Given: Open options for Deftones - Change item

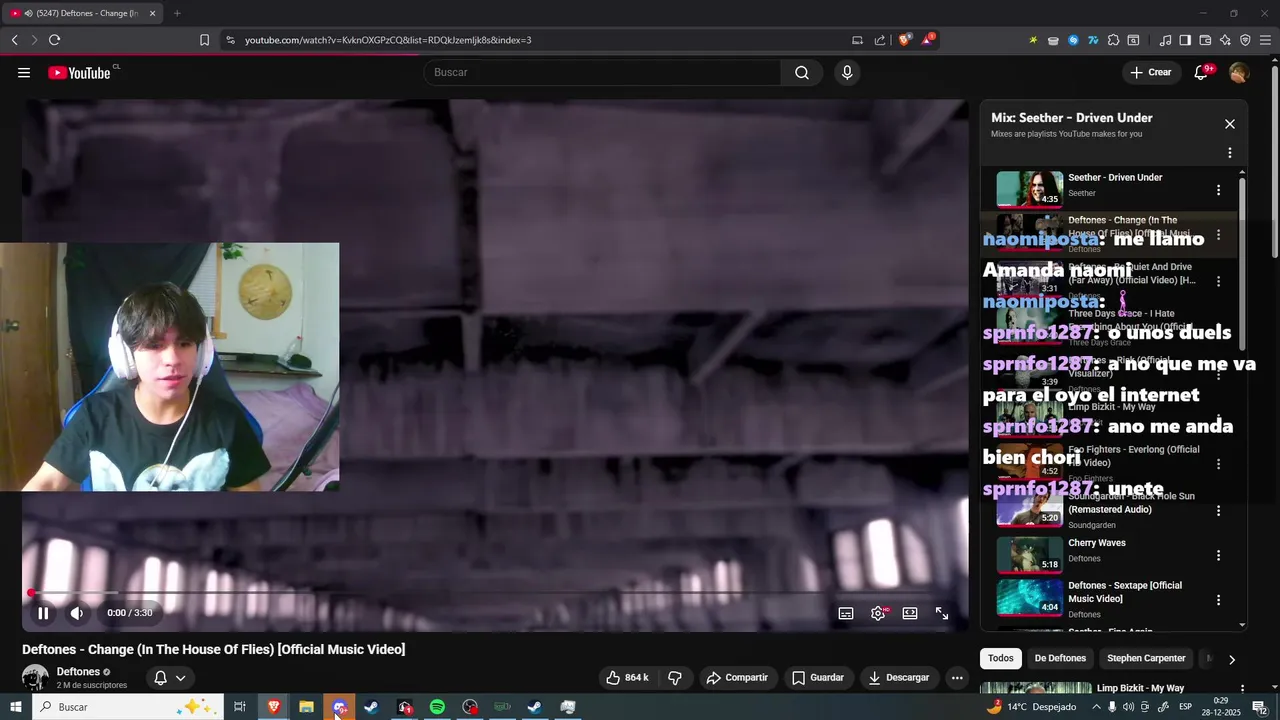Looking at the screenshot, I should click(x=1218, y=235).
